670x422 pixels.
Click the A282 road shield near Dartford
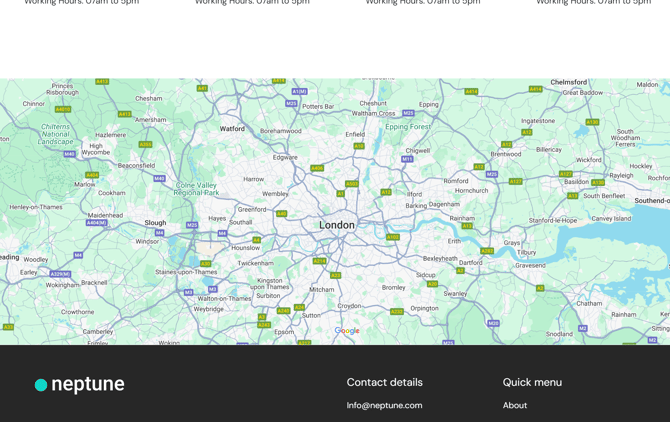(487, 251)
